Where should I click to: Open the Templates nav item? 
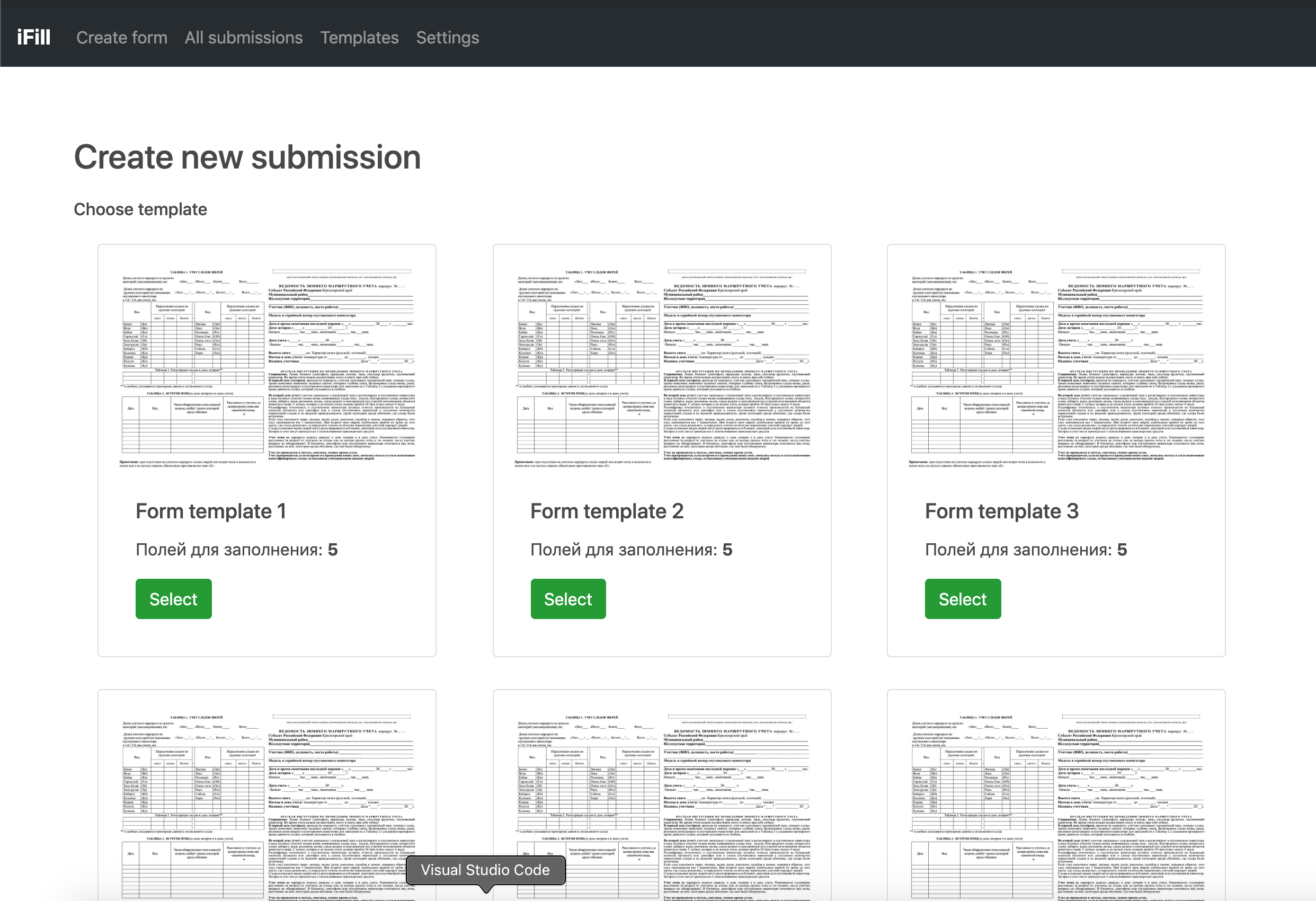pos(359,38)
